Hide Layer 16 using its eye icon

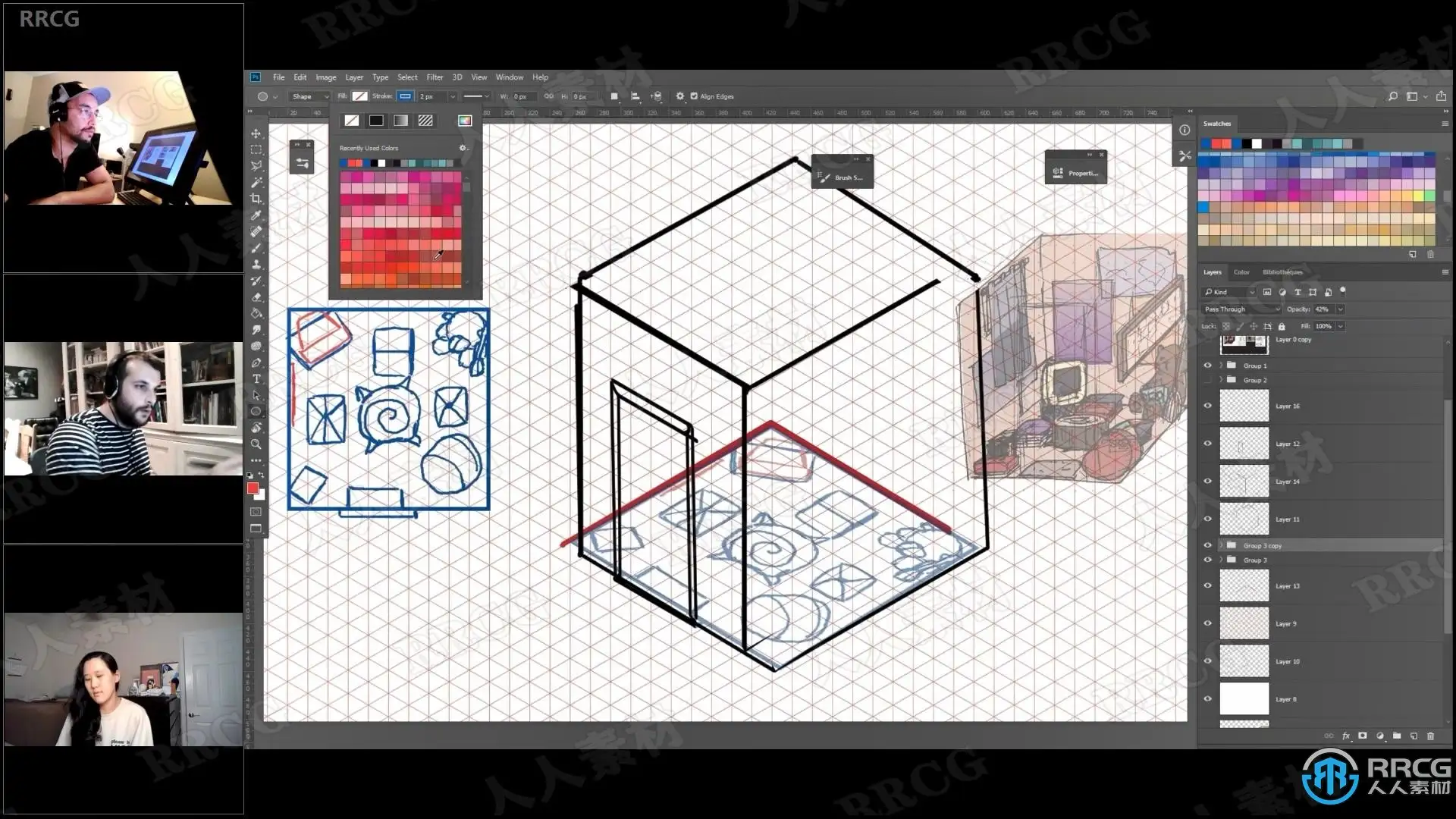tap(1208, 406)
